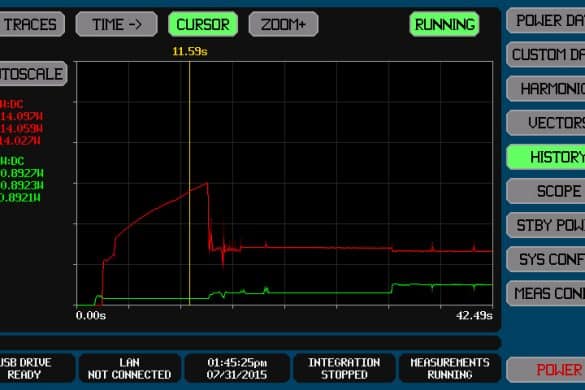Select the HISTORY screen tab
Viewport: 585px width, 390px height.
(x=546, y=157)
